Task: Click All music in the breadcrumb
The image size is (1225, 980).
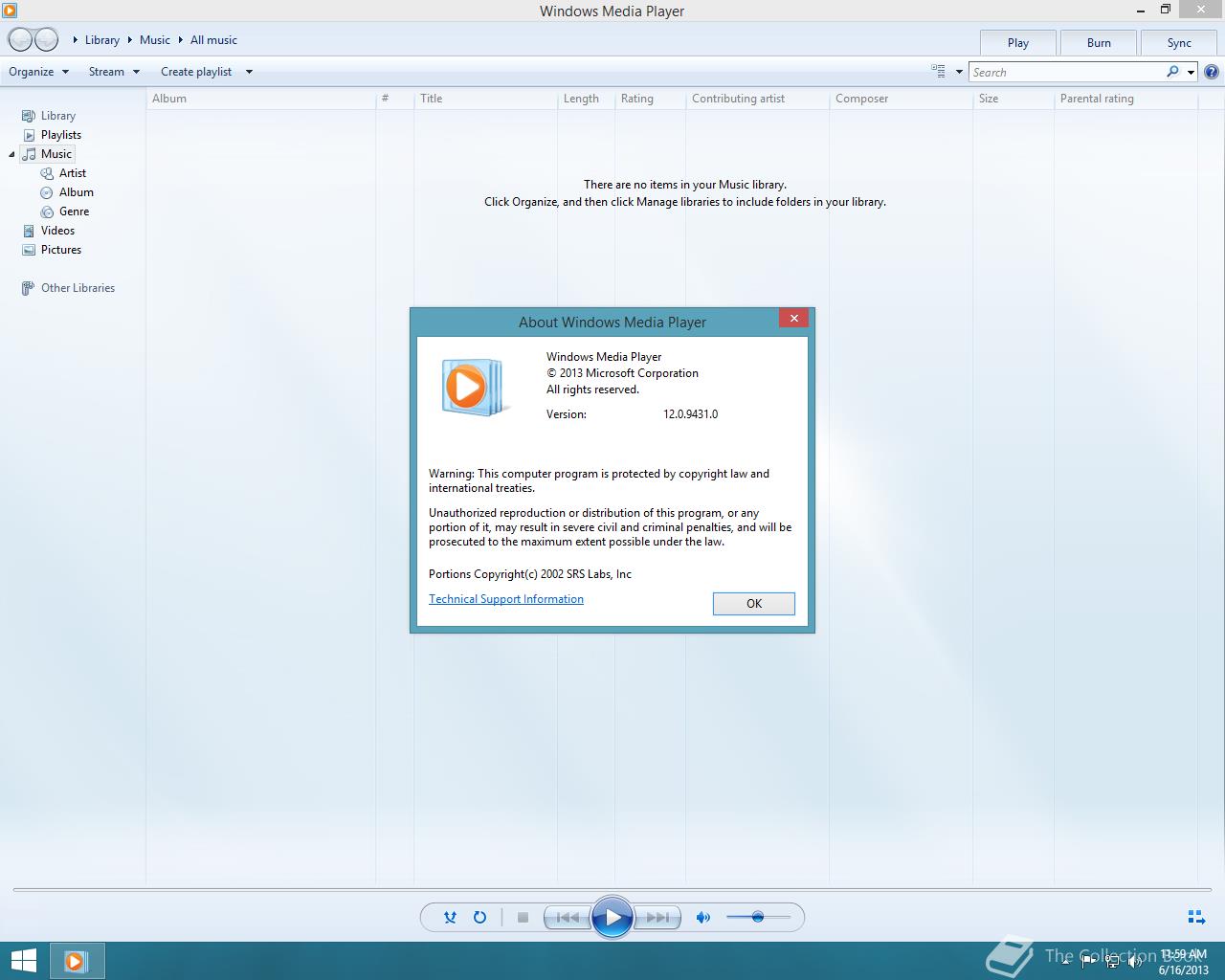Action: (x=213, y=40)
